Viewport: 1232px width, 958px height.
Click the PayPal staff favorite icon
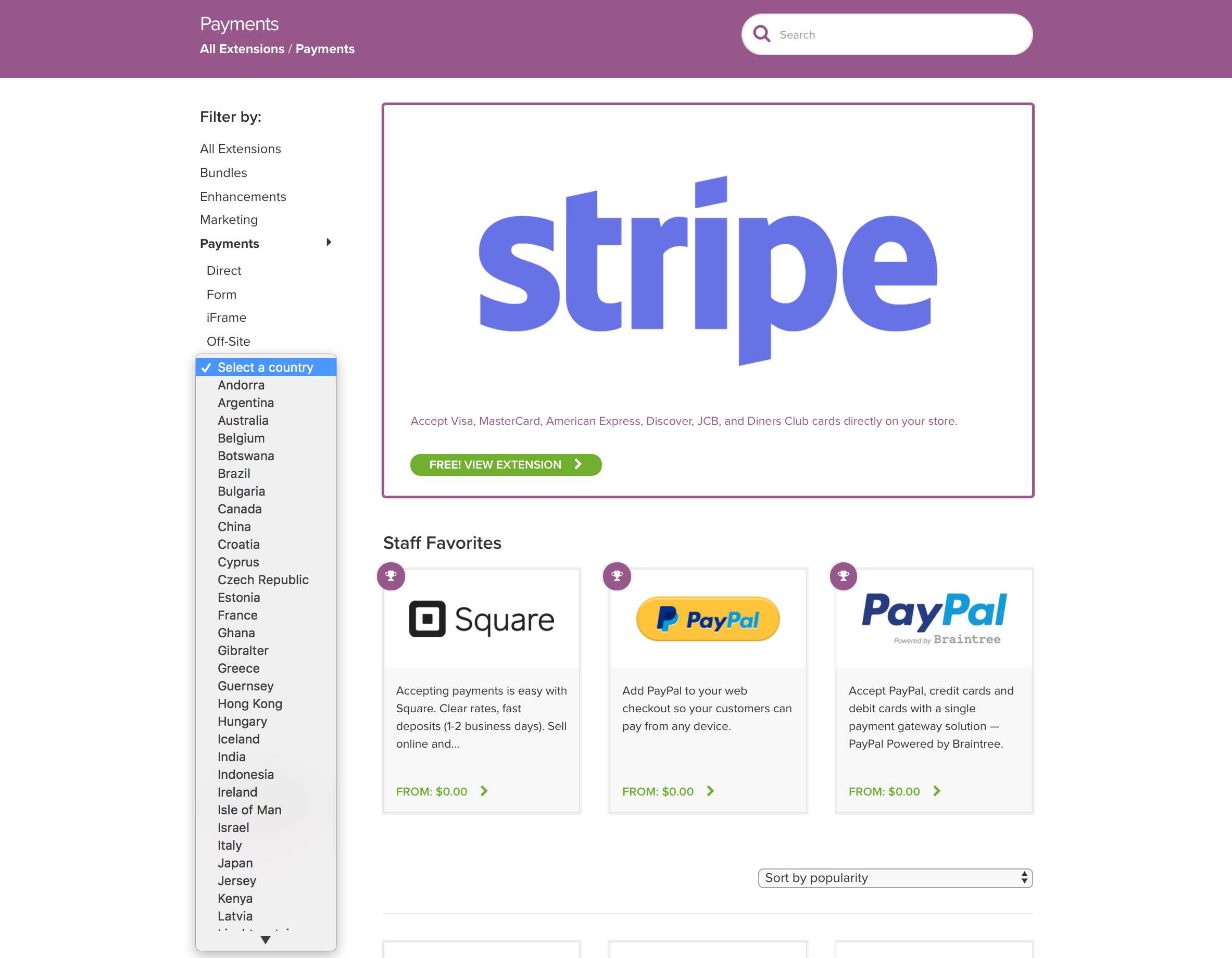616,576
